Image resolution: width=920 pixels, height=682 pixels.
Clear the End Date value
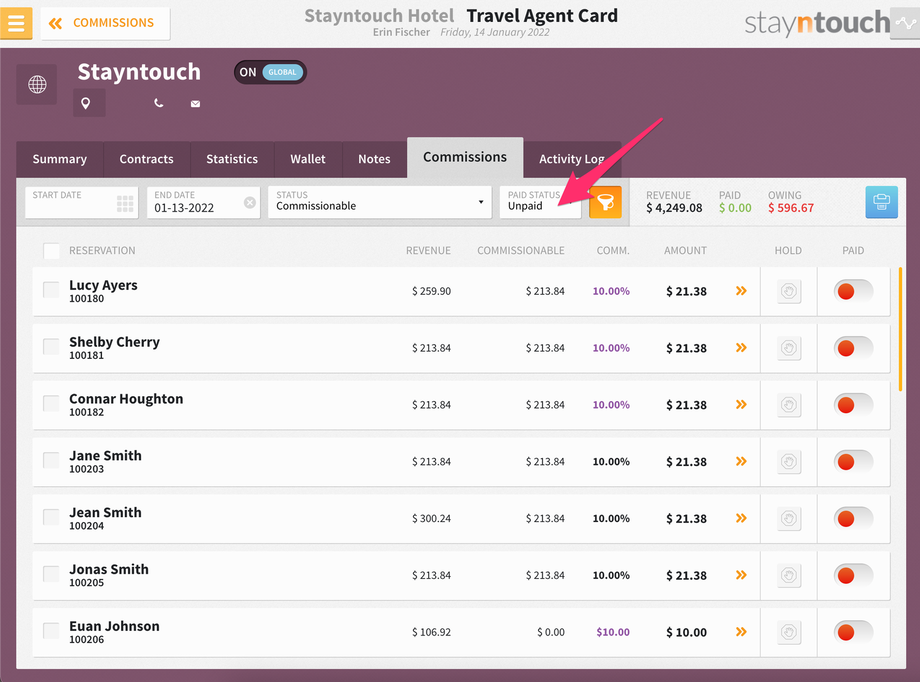[249, 202]
